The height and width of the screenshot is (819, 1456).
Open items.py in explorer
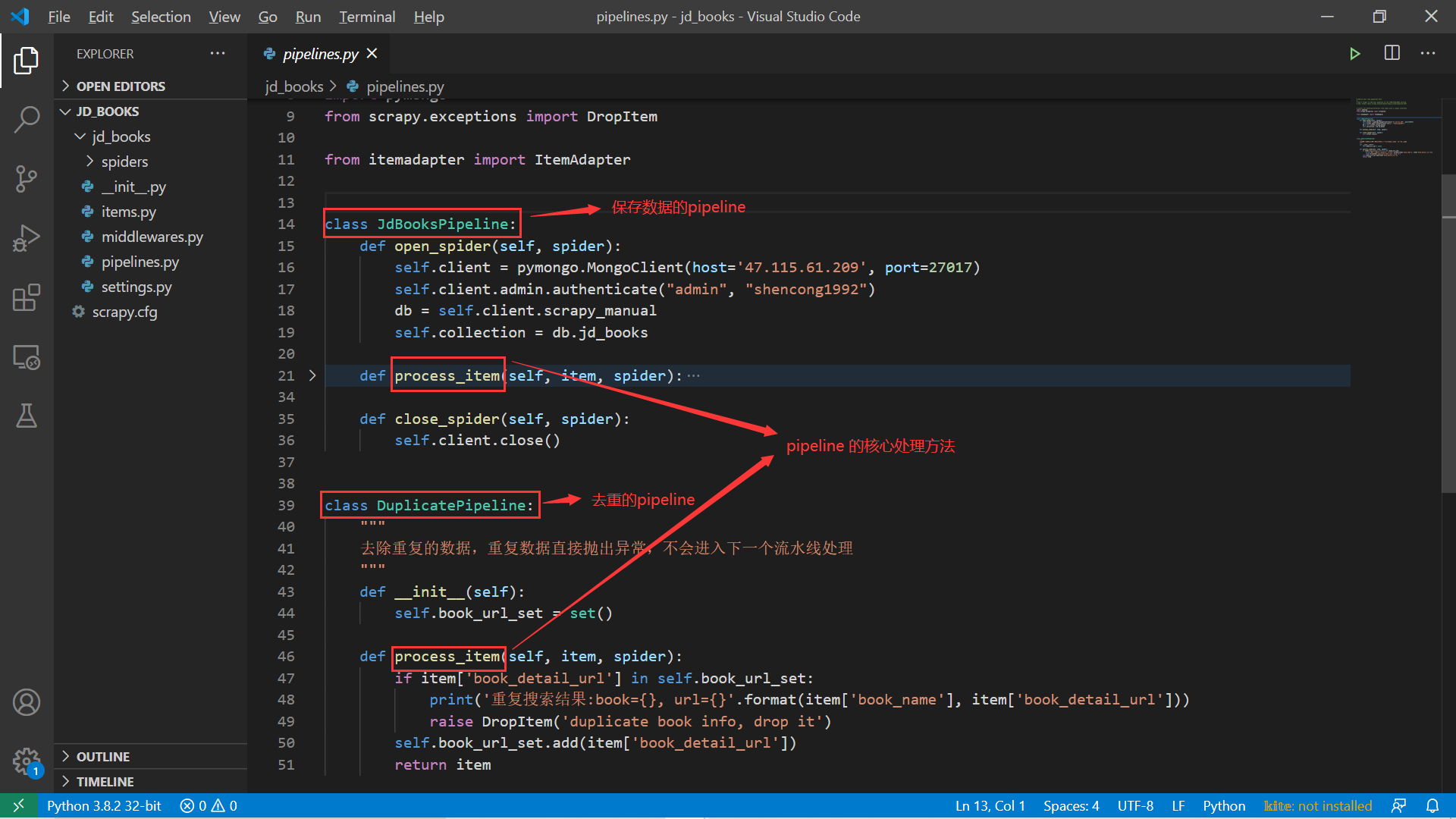(128, 212)
